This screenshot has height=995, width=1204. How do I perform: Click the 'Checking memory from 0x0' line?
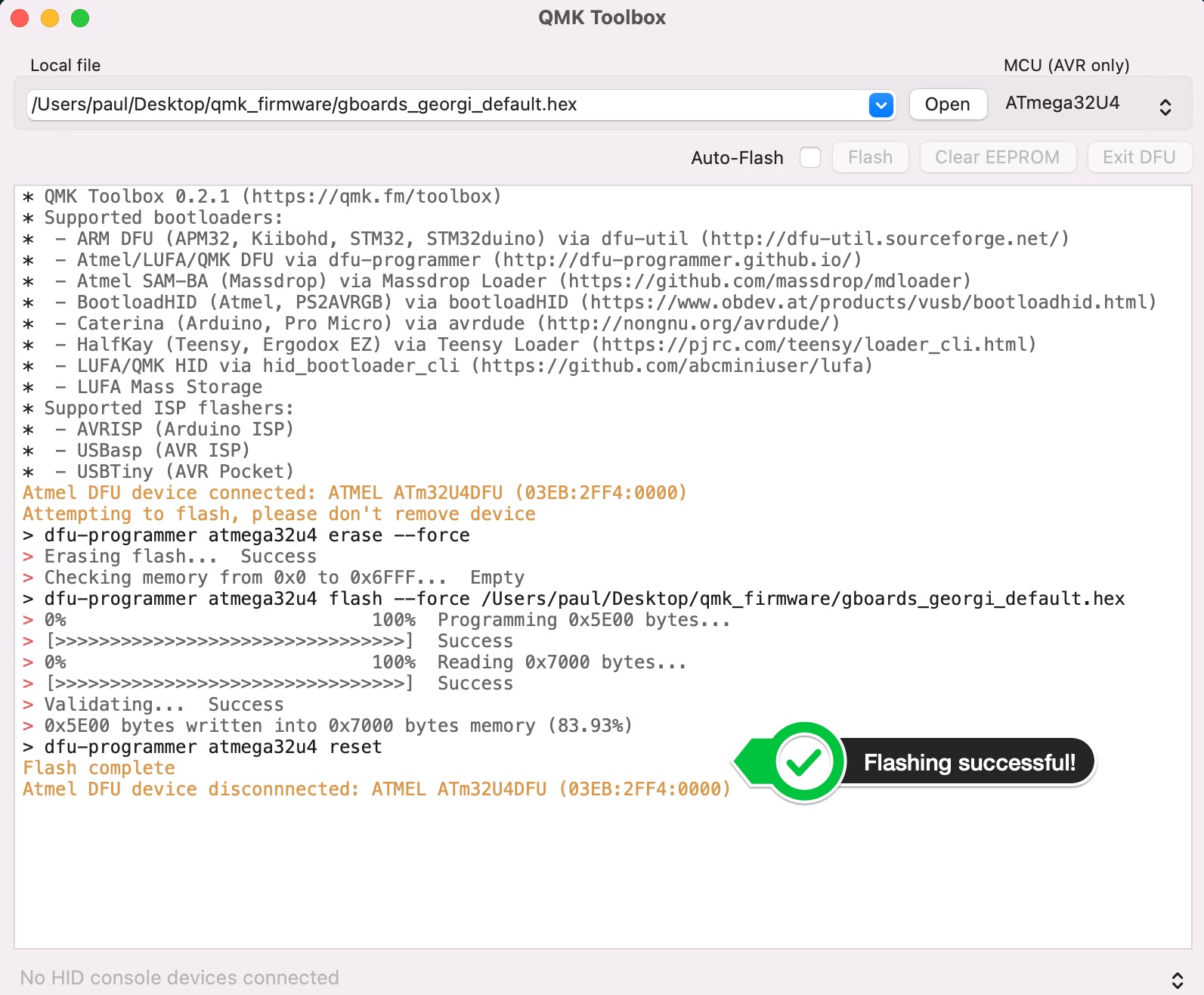274,578
